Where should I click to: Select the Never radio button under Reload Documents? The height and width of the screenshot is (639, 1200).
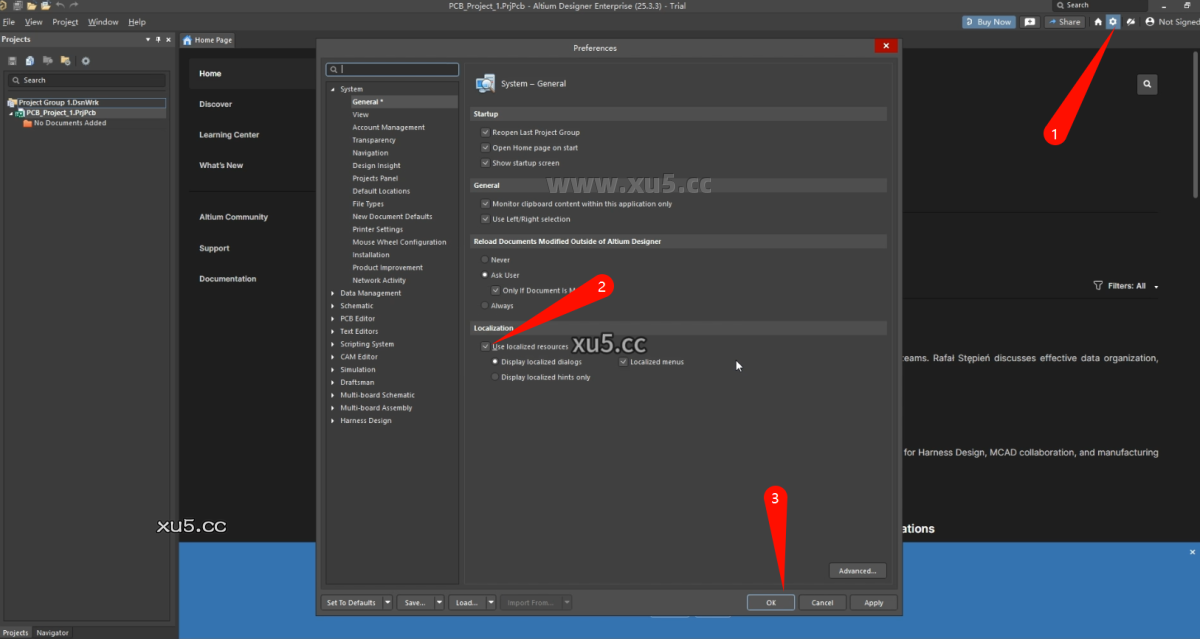coord(483,259)
